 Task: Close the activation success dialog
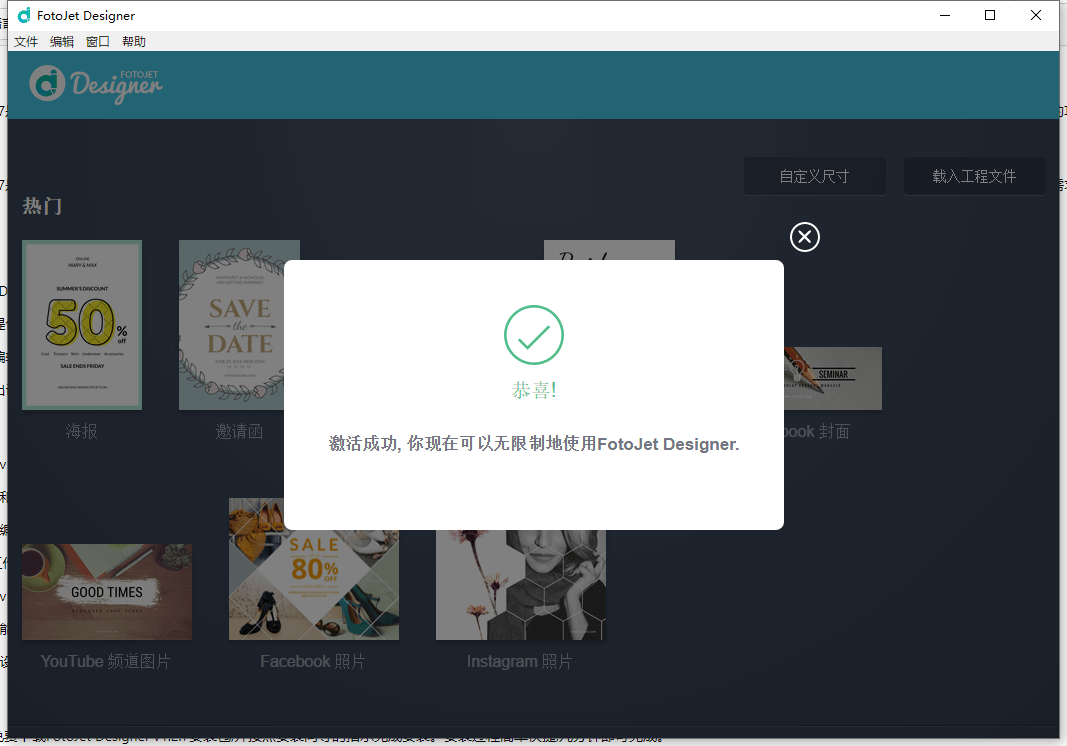tap(804, 237)
